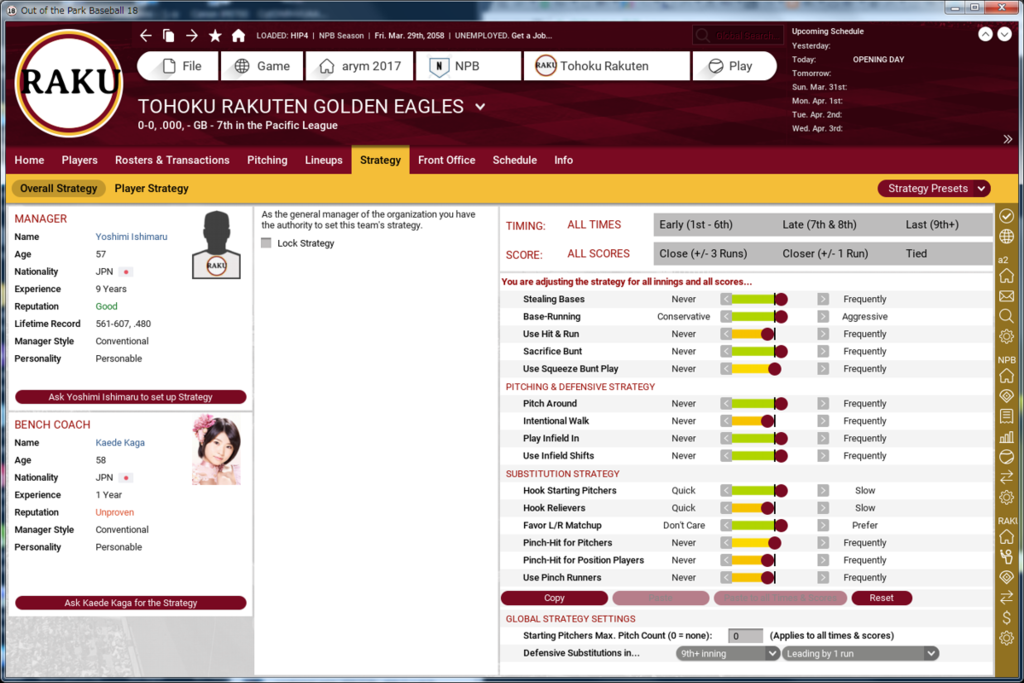Image resolution: width=1024 pixels, height=683 pixels.
Task: Click the dollar sign finances icon
Action: [1006, 617]
